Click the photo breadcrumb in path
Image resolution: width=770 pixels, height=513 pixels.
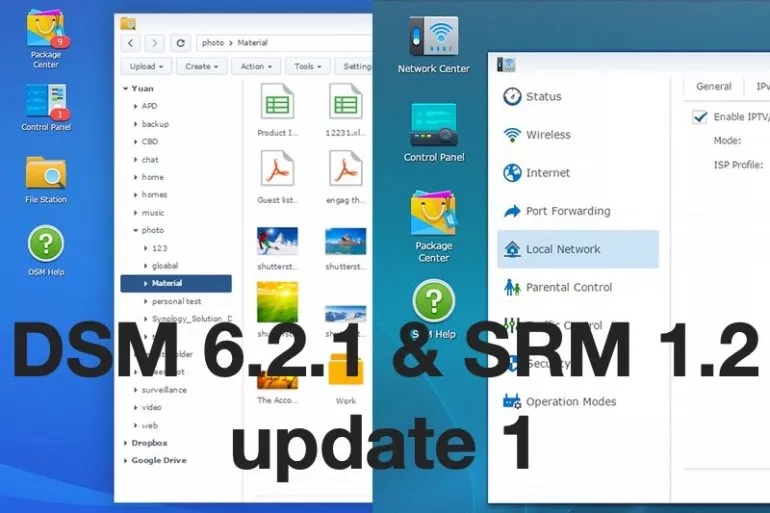[x=213, y=43]
